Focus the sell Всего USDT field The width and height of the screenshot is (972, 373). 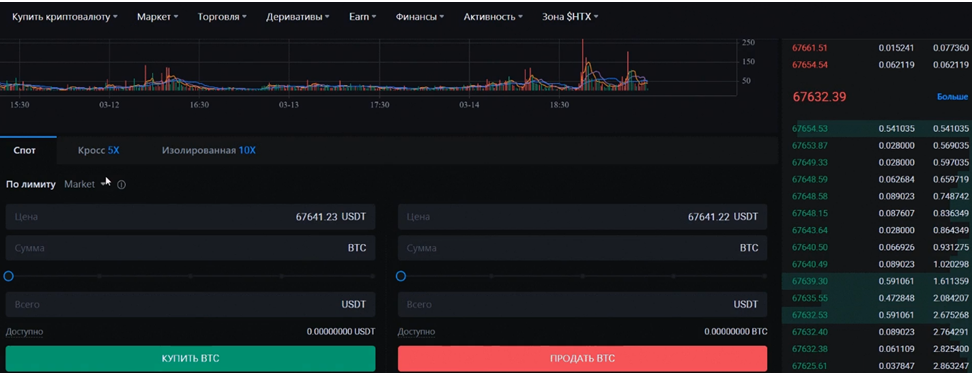pyautogui.click(x=582, y=305)
